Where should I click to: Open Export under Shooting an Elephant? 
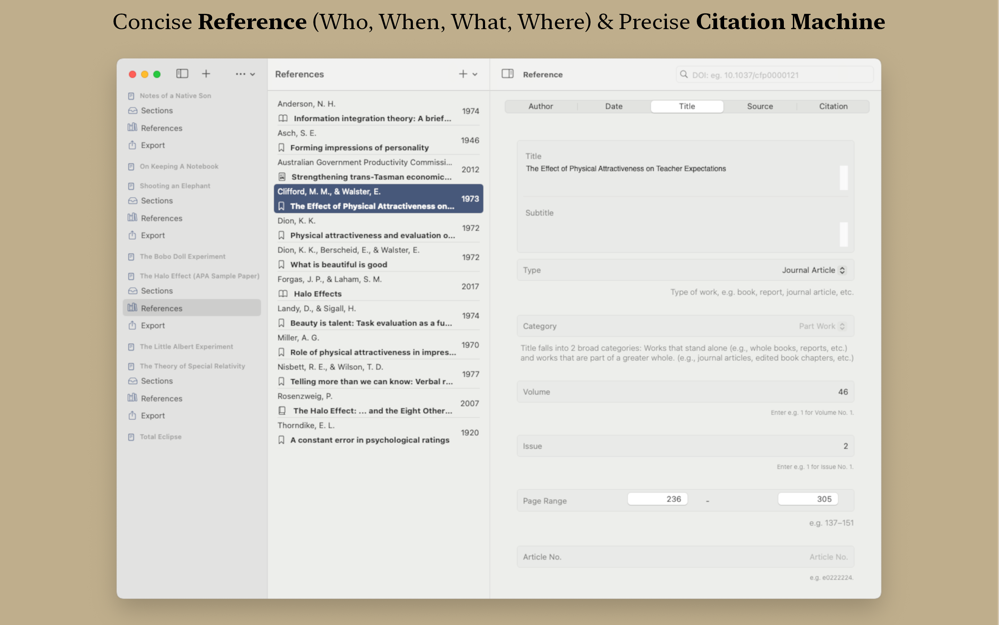pyautogui.click(x=153, y=235)
